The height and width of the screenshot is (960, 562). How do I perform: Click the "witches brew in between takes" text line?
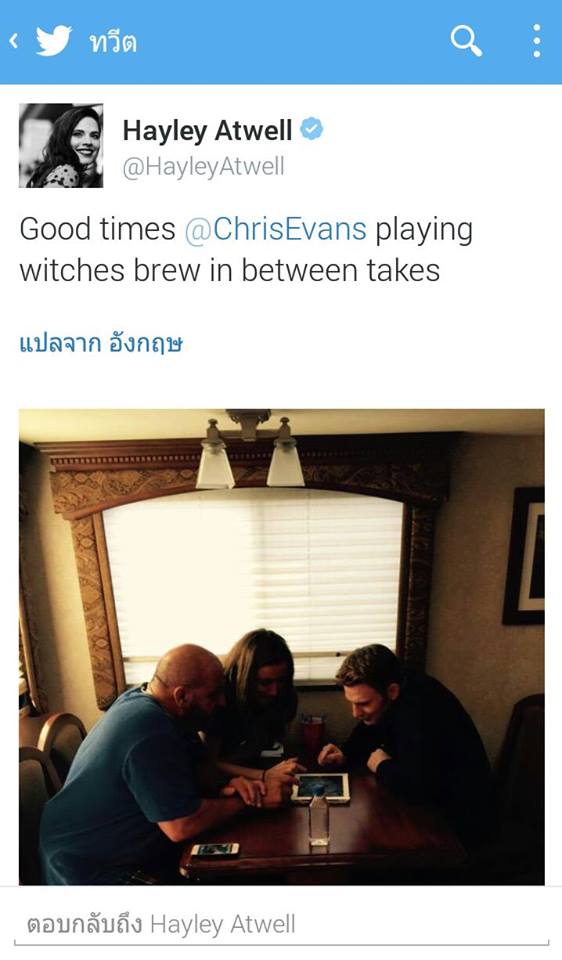coord(230,271)
